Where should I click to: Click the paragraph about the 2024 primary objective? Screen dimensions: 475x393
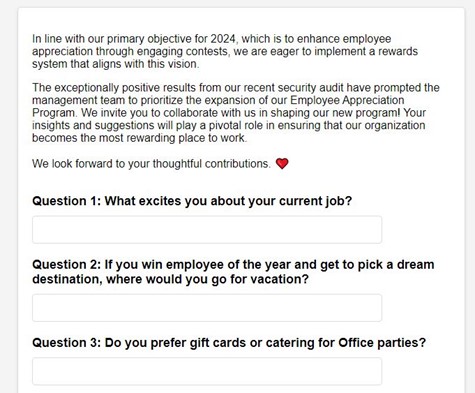(x=225, y=51)
